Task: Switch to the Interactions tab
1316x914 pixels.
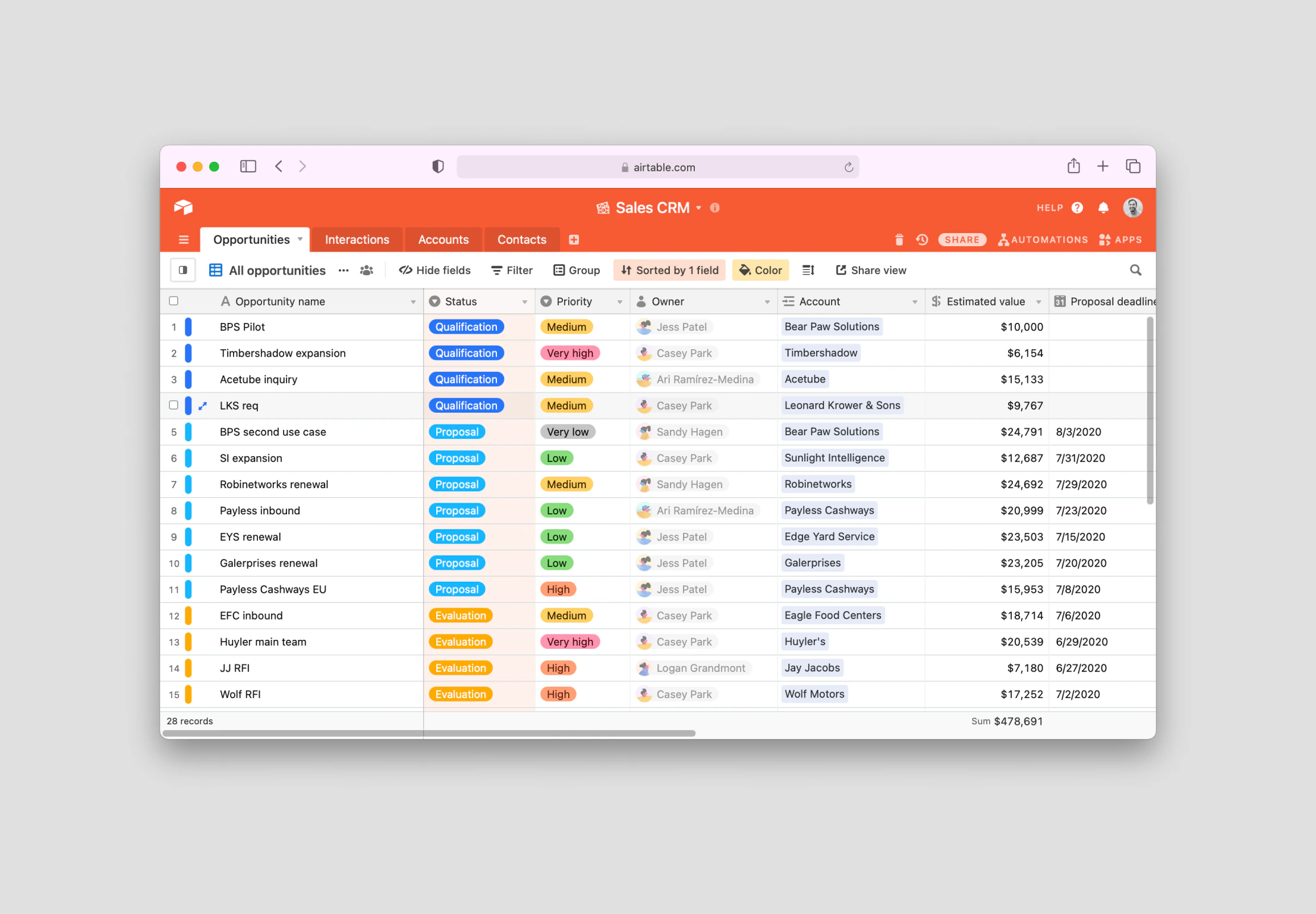Action: (x=357, y=240)
